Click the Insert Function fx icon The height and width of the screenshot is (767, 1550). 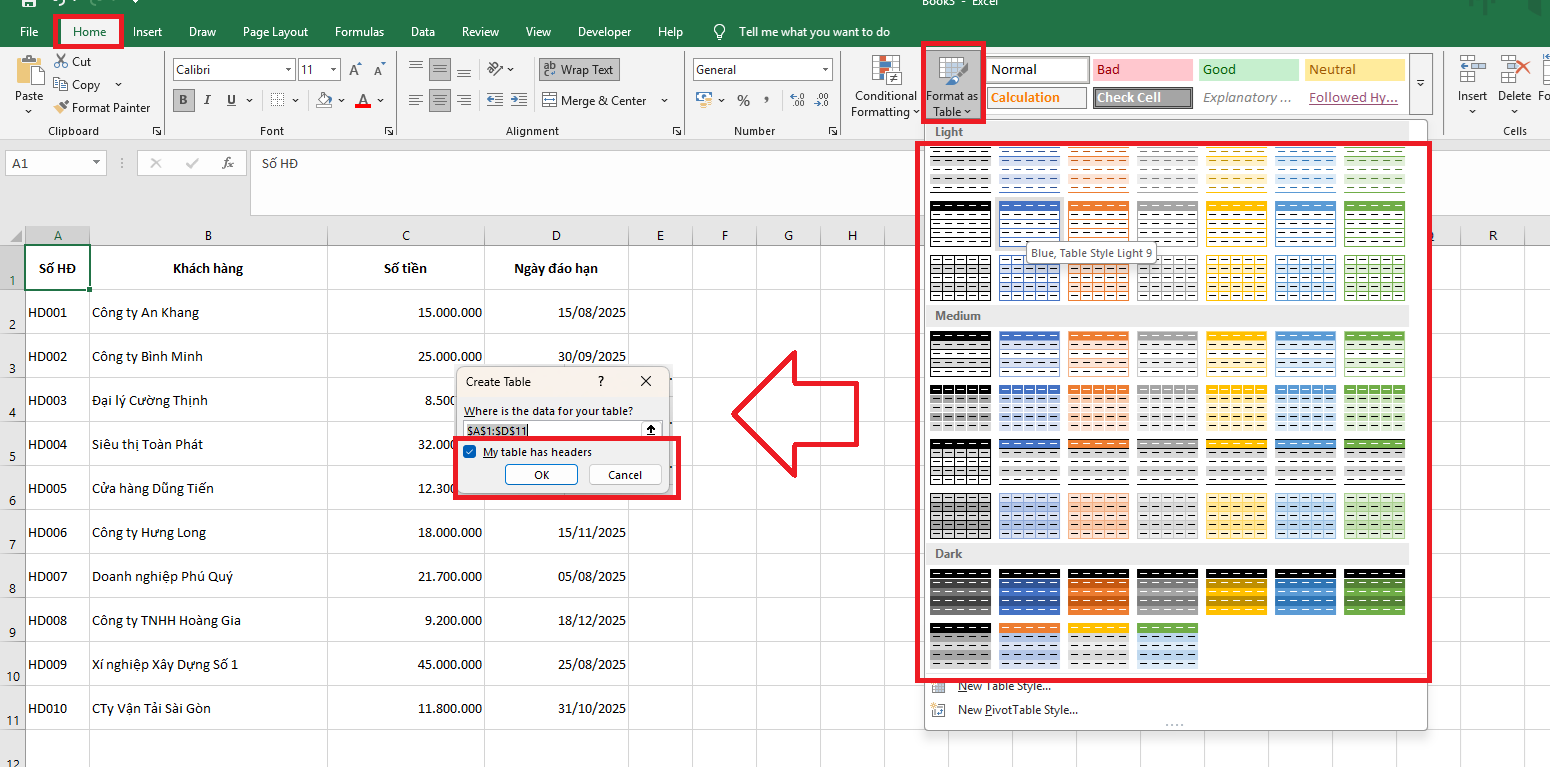tap(228, 163)
